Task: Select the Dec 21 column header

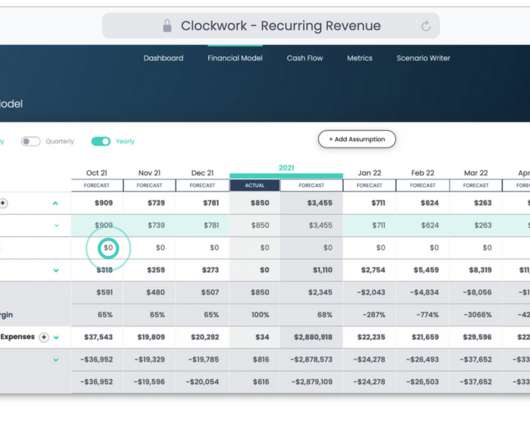Action: tap(202, 173)
